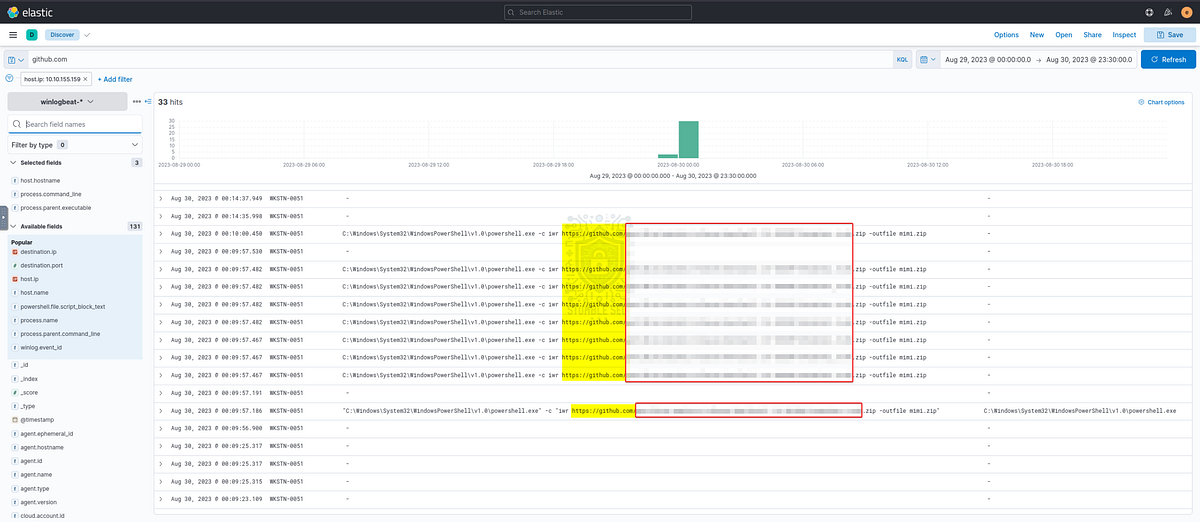Image resolution: width=1200 pixels, height=531 pixels.
Task: Click the Refresh button
Action: [1168, 60]
